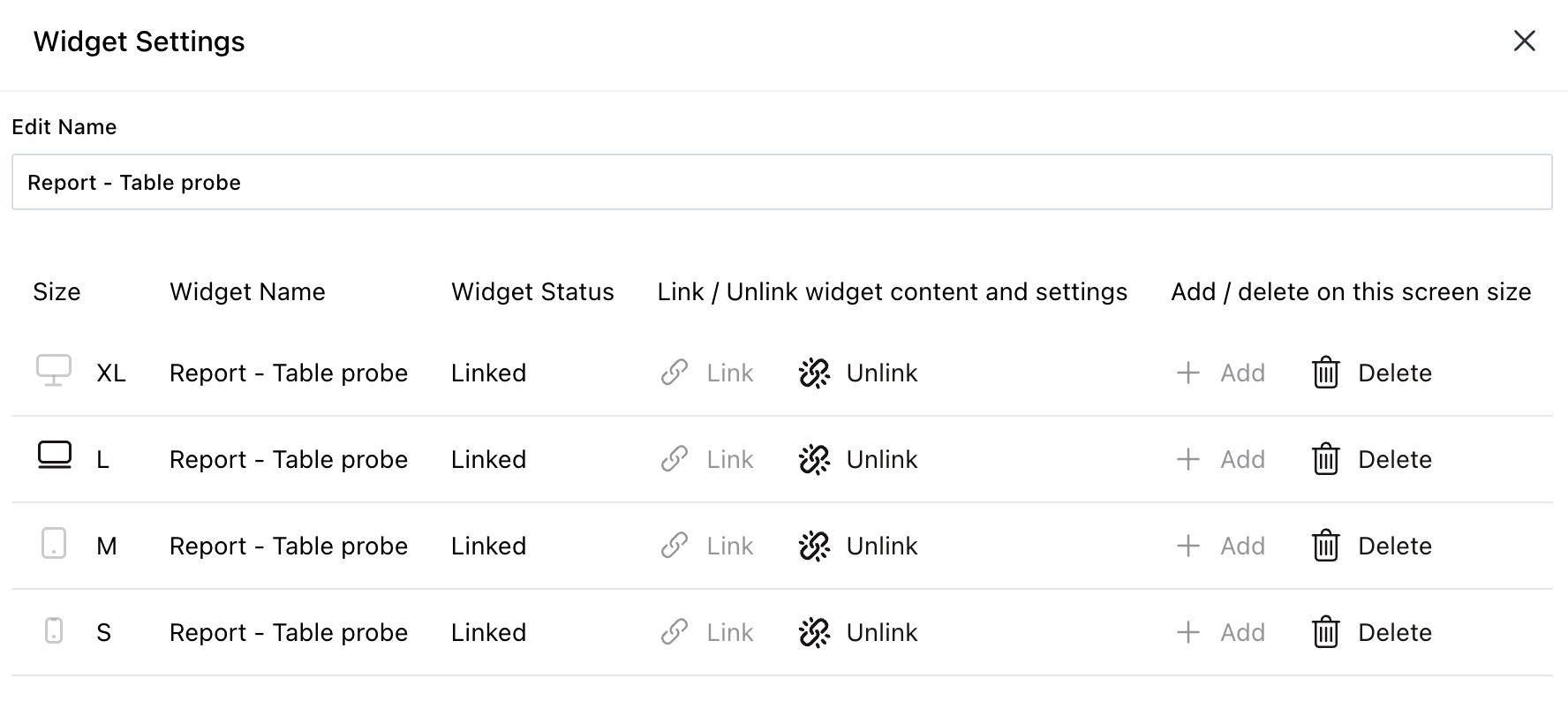Click the laptop icon for L size

[55, 456]
